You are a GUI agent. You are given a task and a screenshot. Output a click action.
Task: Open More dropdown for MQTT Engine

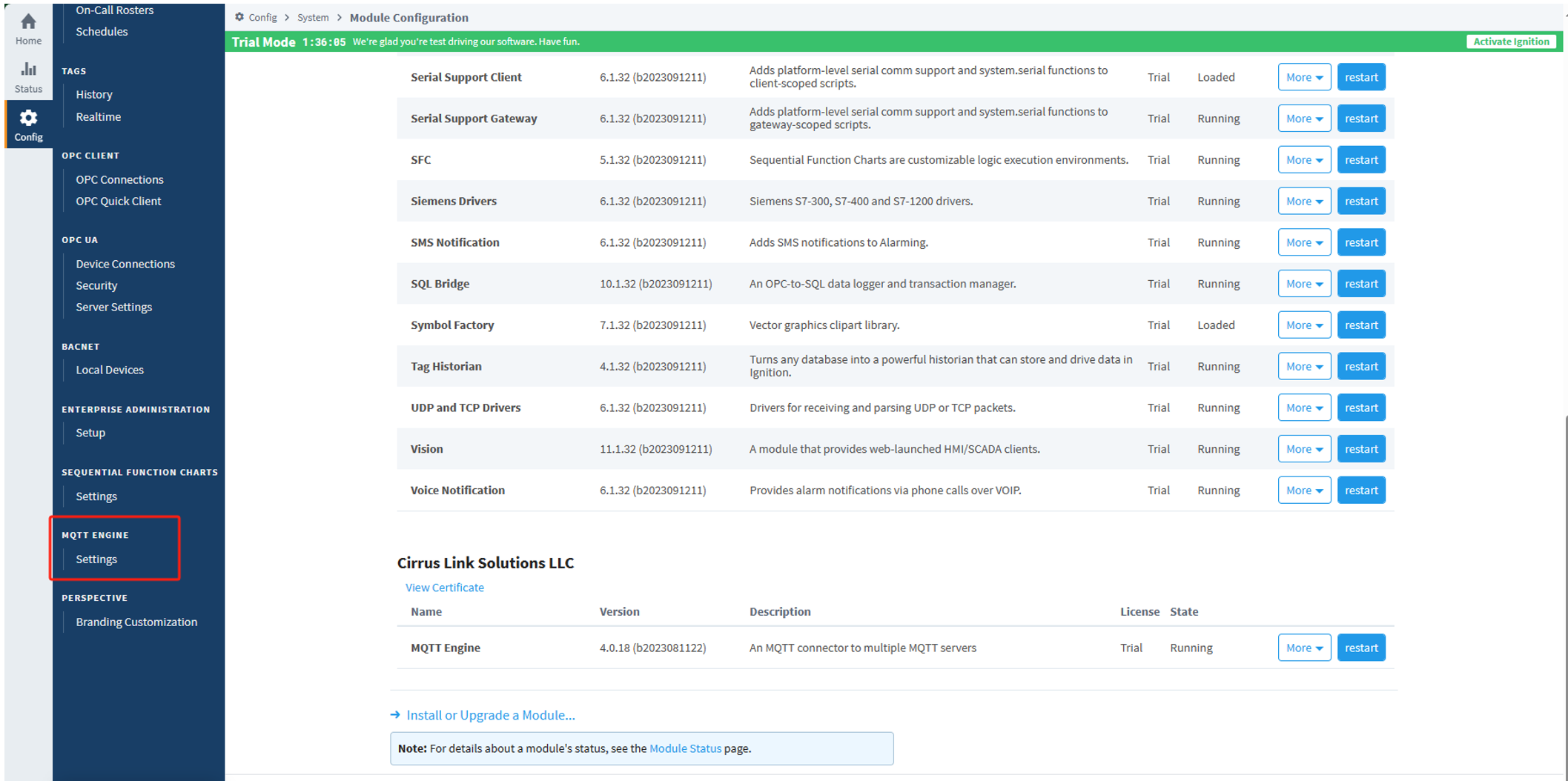point(1303,648)
